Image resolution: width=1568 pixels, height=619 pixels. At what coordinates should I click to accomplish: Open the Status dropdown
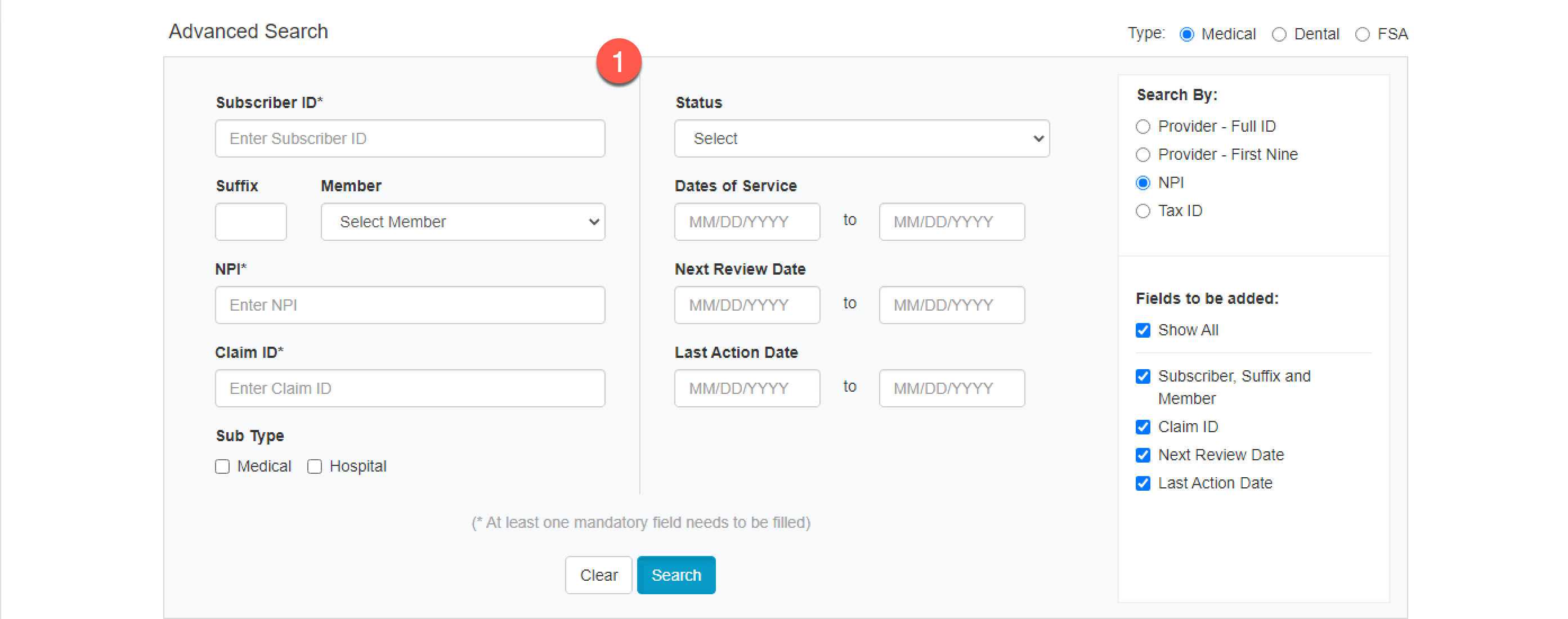(x=861, y=139)
